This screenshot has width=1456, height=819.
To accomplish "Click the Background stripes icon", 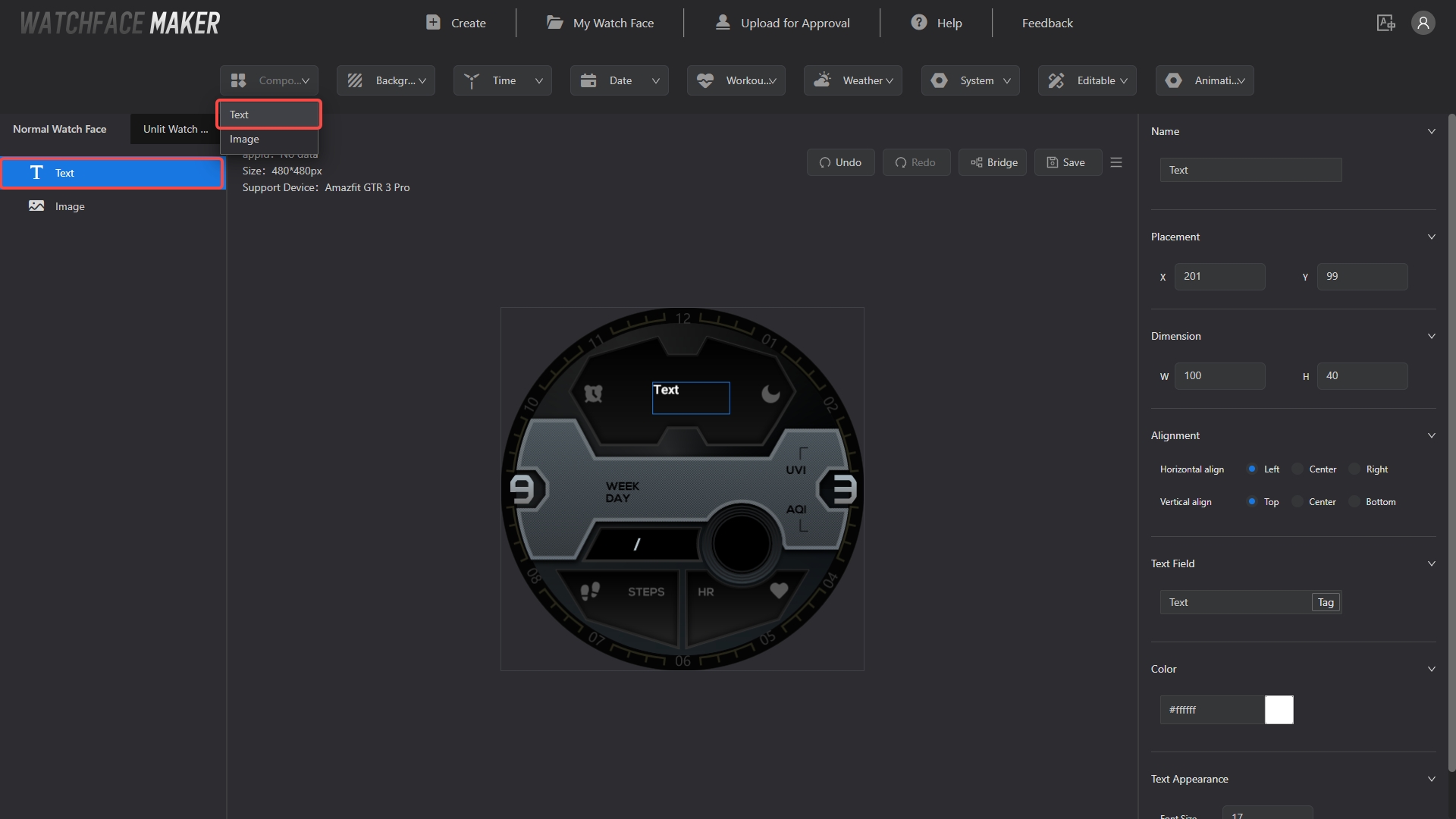I will pos(355,80).
